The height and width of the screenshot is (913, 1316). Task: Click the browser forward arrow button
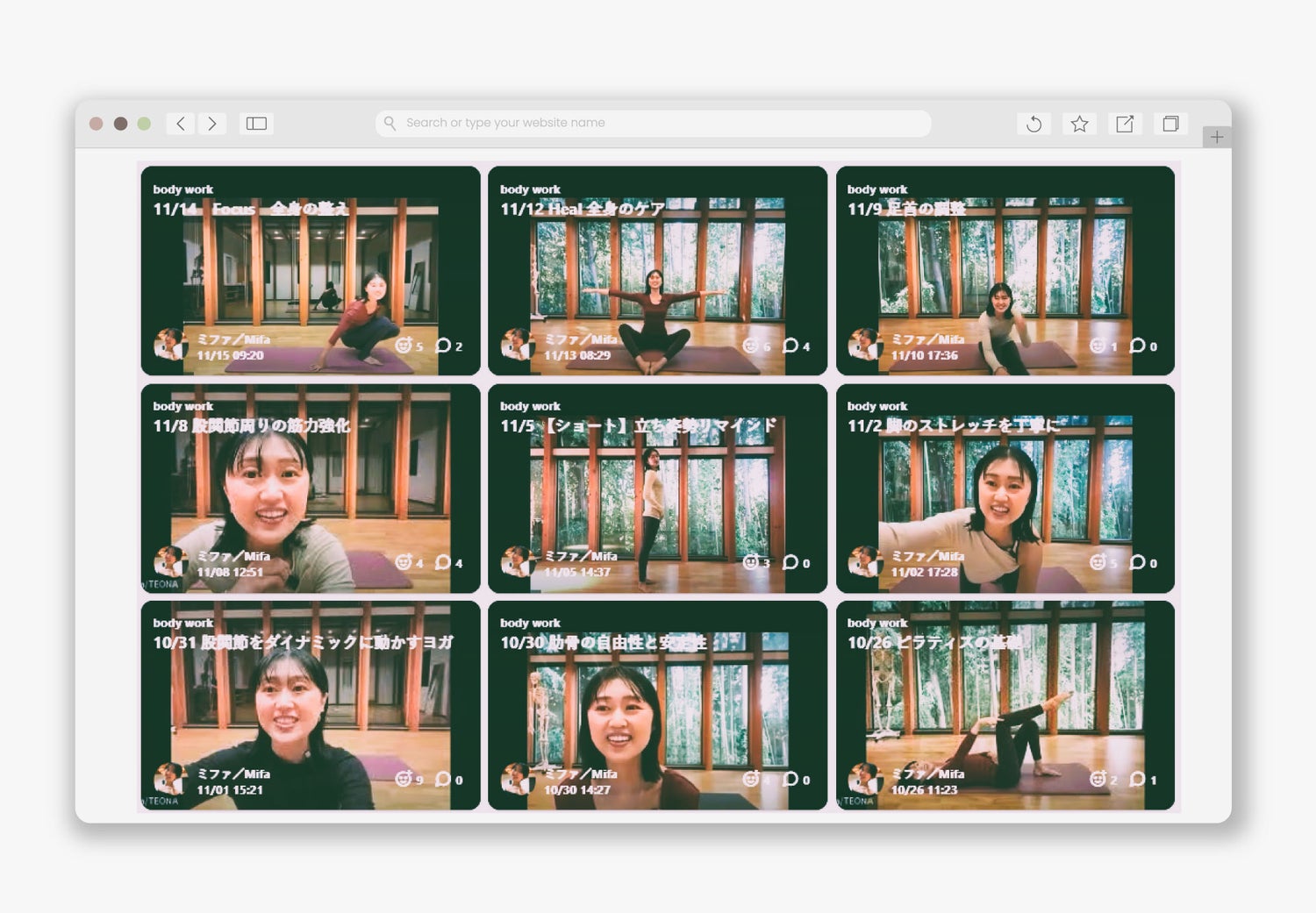211,124
